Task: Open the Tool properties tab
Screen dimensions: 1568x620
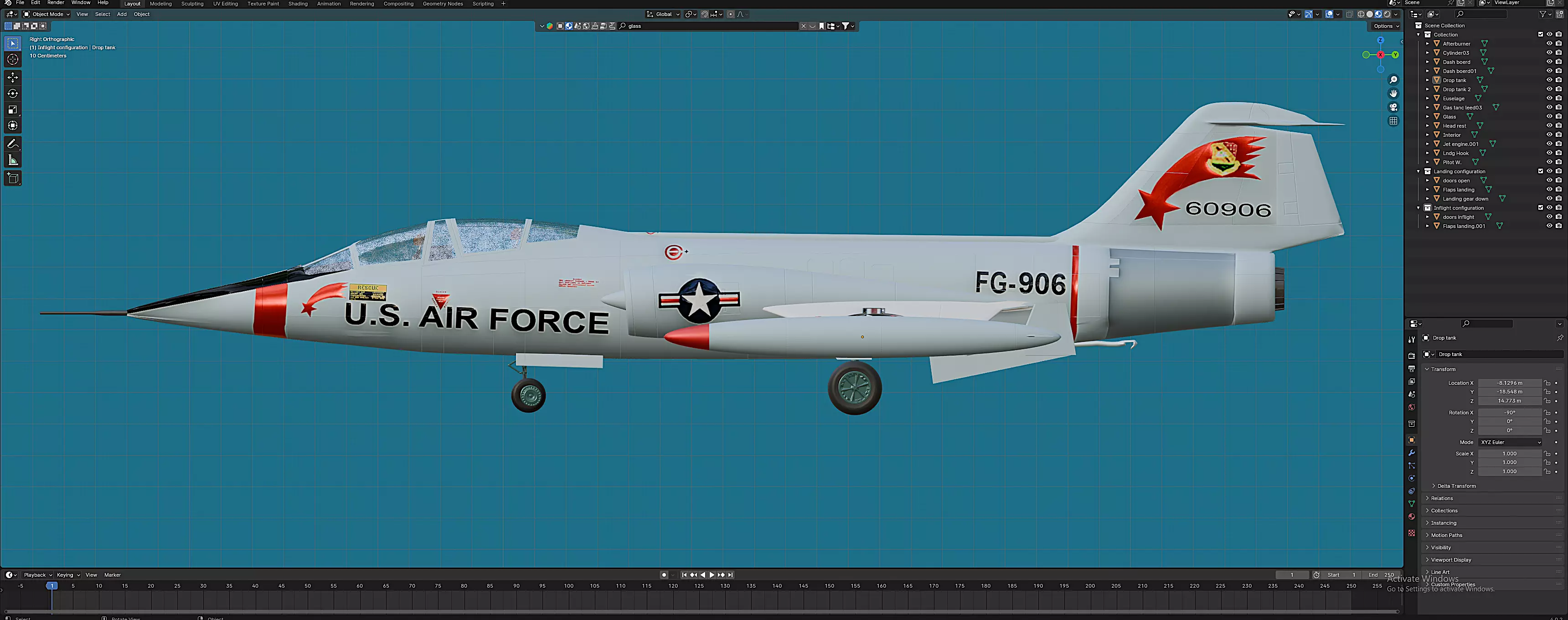Action: (1412, 339)
